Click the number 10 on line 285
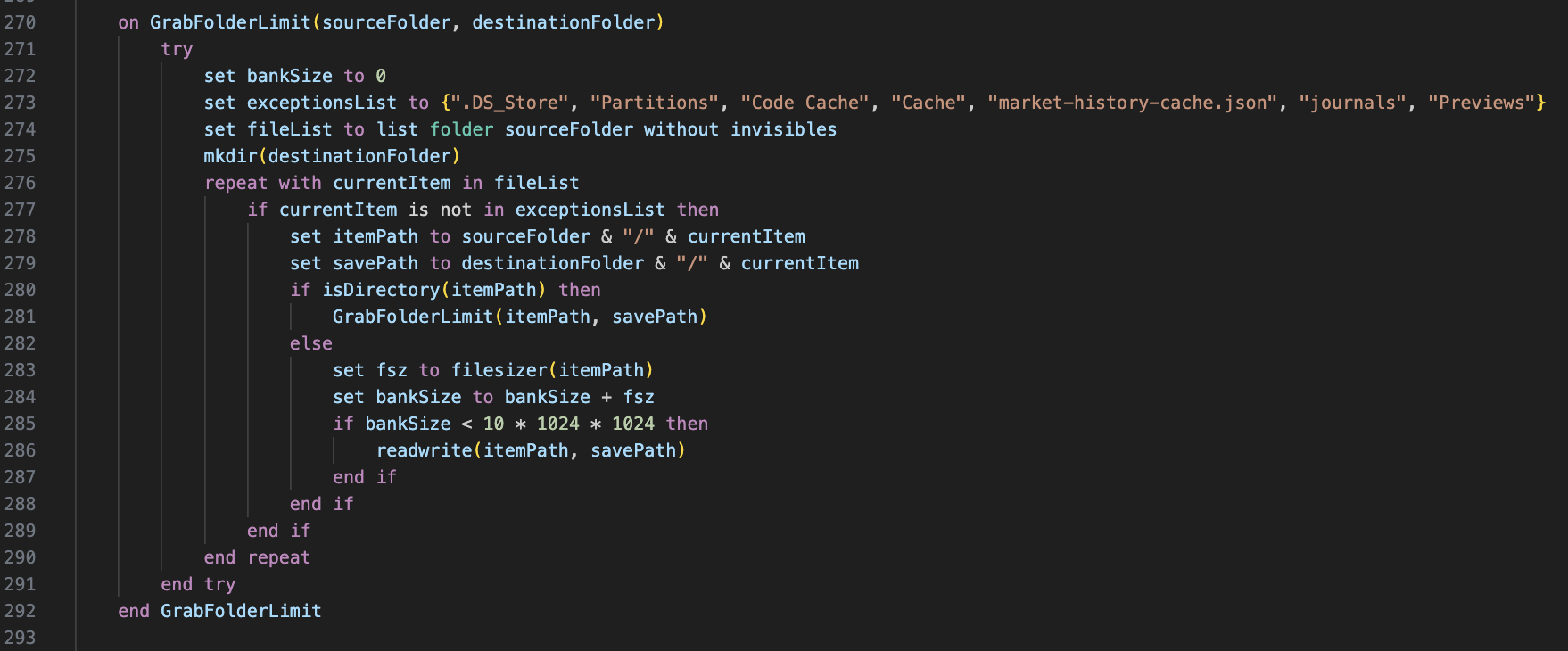Screen dimensions: 1568x651 (x=493, y=424)
